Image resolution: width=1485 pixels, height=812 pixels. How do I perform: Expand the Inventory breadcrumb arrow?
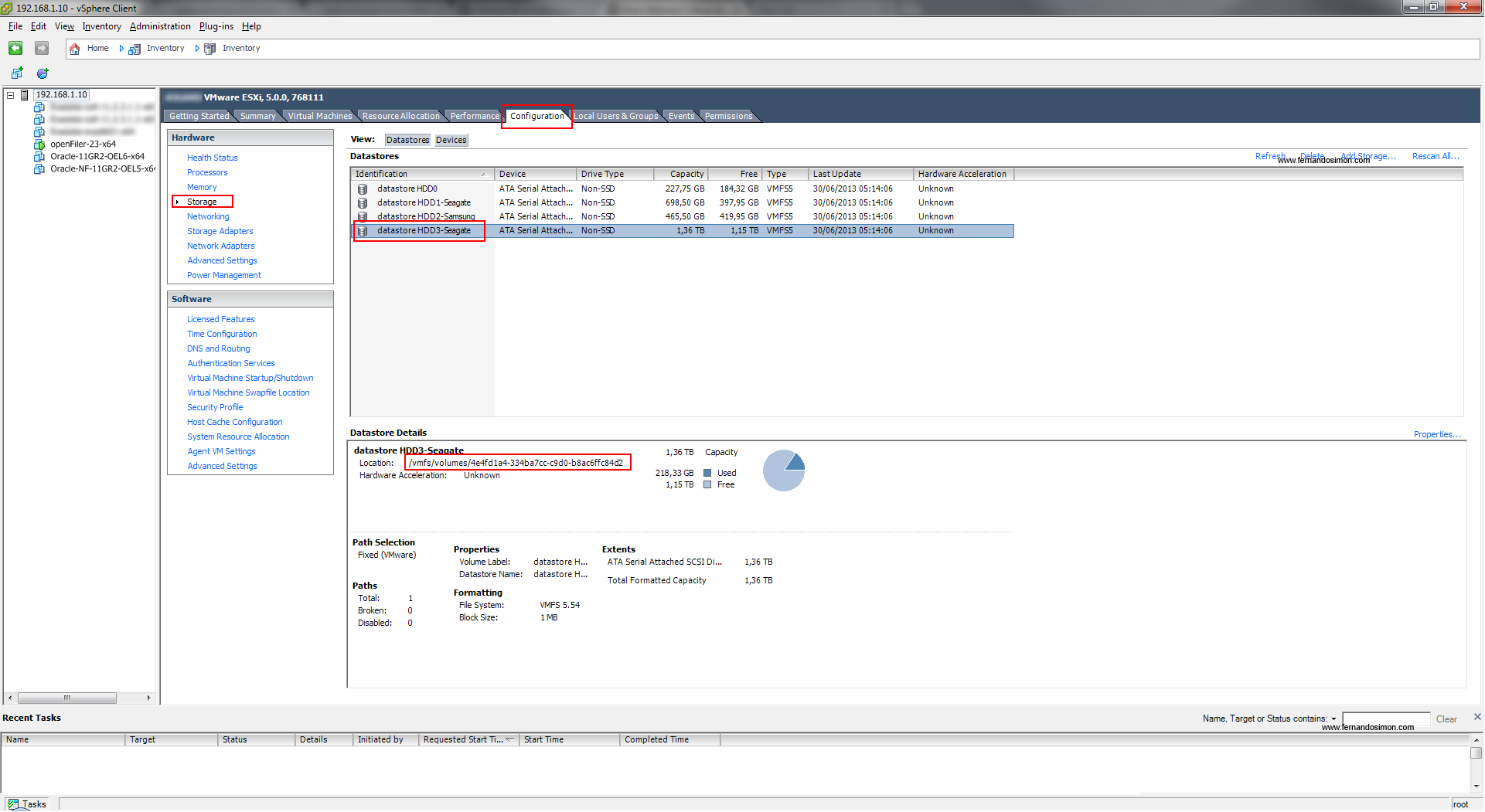click(197, 49)
